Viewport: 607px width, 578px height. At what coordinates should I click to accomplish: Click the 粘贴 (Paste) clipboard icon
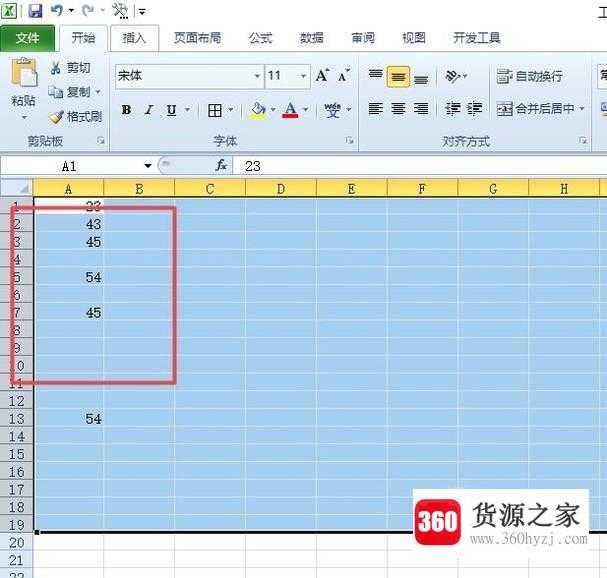pyautogui.click(x=24, y=72)
